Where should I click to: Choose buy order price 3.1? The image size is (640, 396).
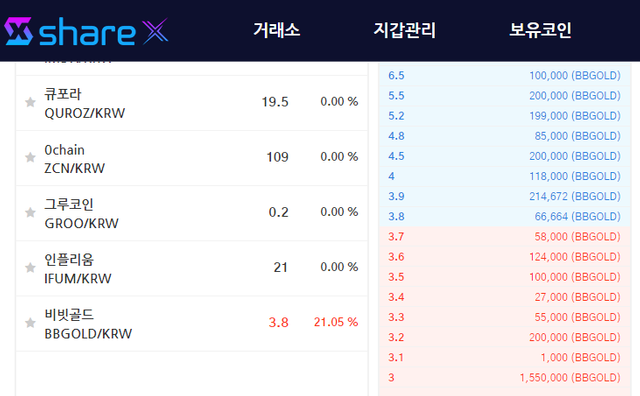(396, 358)
